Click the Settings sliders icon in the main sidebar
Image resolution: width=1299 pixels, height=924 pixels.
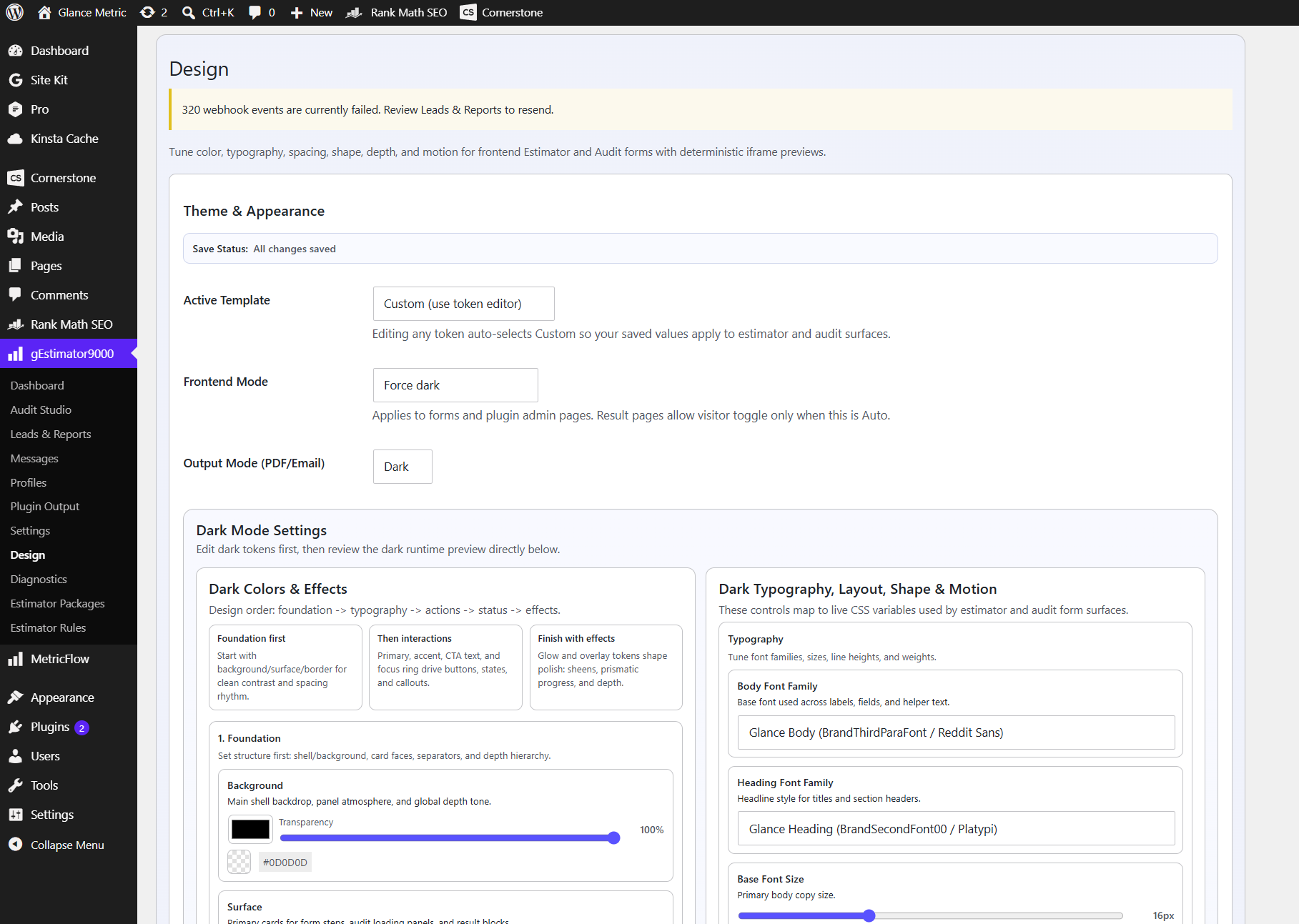tap(16, 815)
